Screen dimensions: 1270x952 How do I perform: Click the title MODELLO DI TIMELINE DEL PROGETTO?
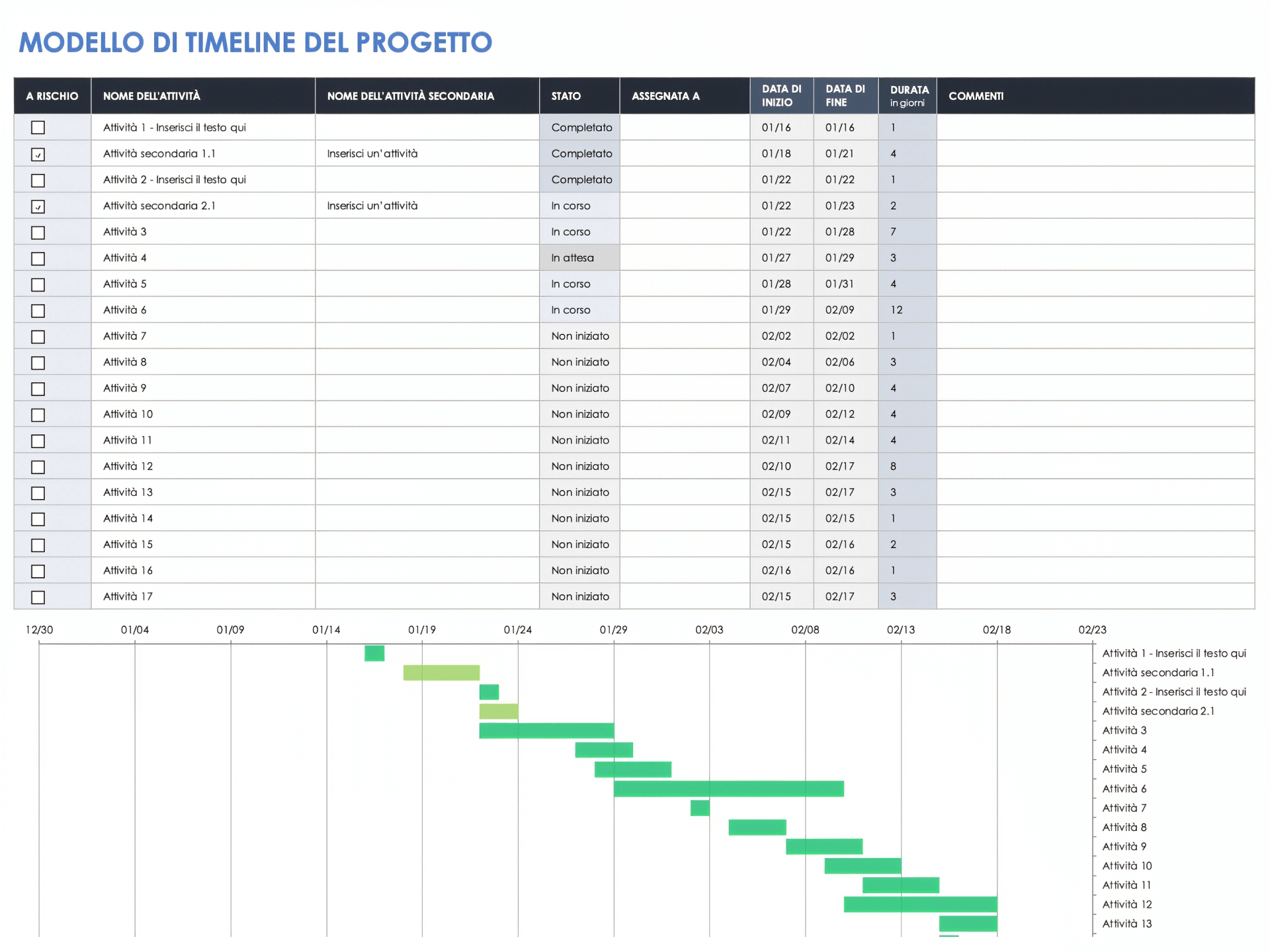point(255,42)
